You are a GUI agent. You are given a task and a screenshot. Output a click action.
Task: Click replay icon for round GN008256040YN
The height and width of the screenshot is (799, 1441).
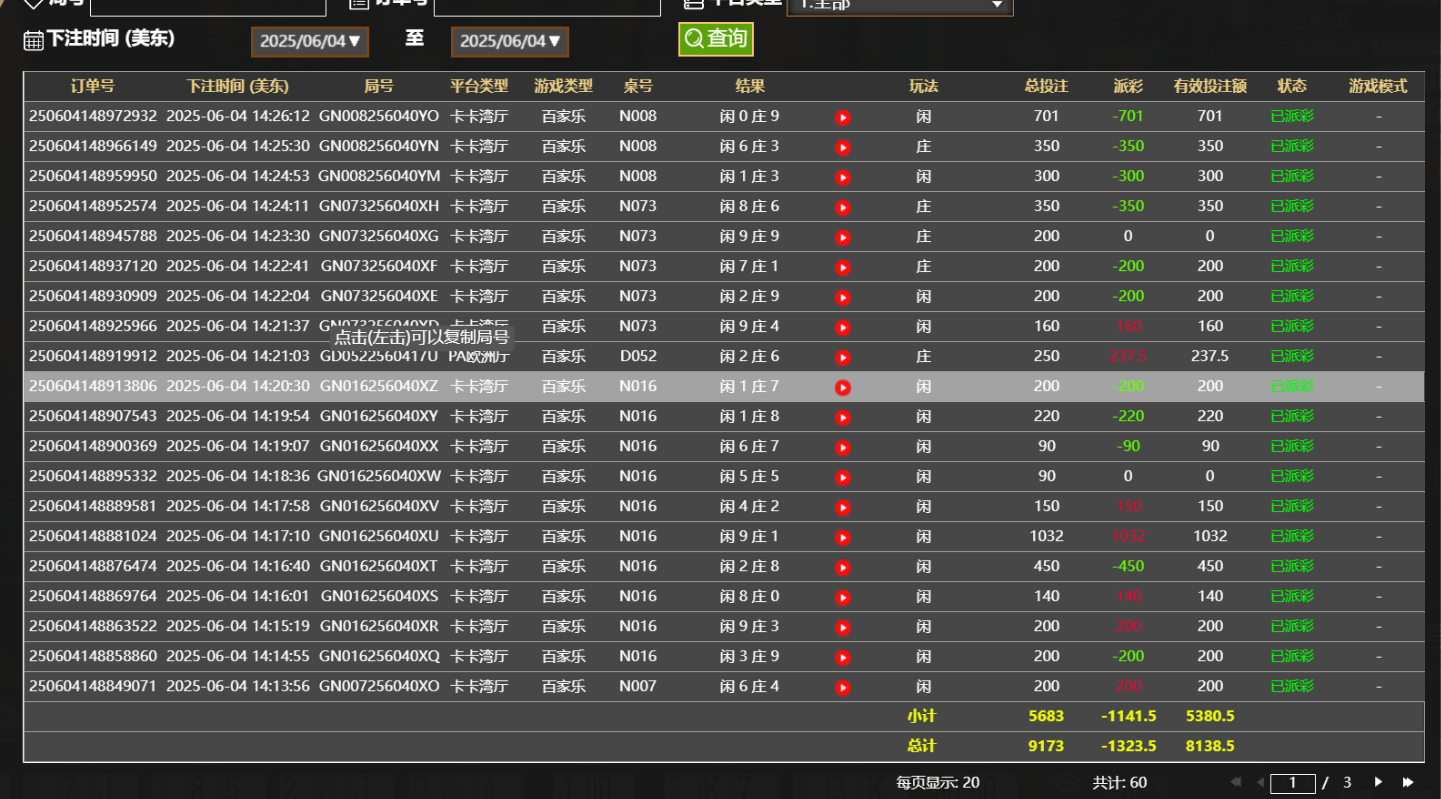pyautogui.click(x=843, y=148)
